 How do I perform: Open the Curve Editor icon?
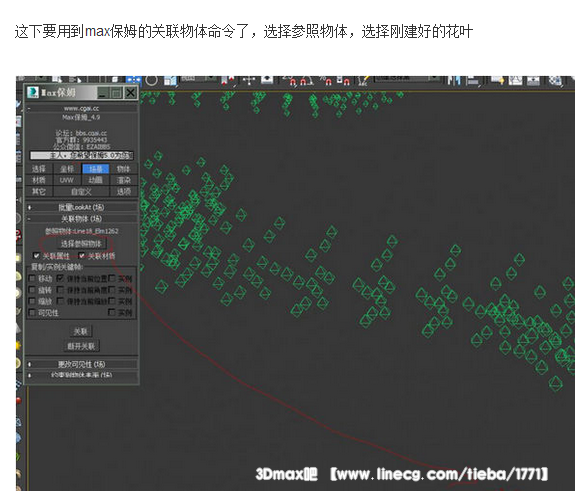516,81
